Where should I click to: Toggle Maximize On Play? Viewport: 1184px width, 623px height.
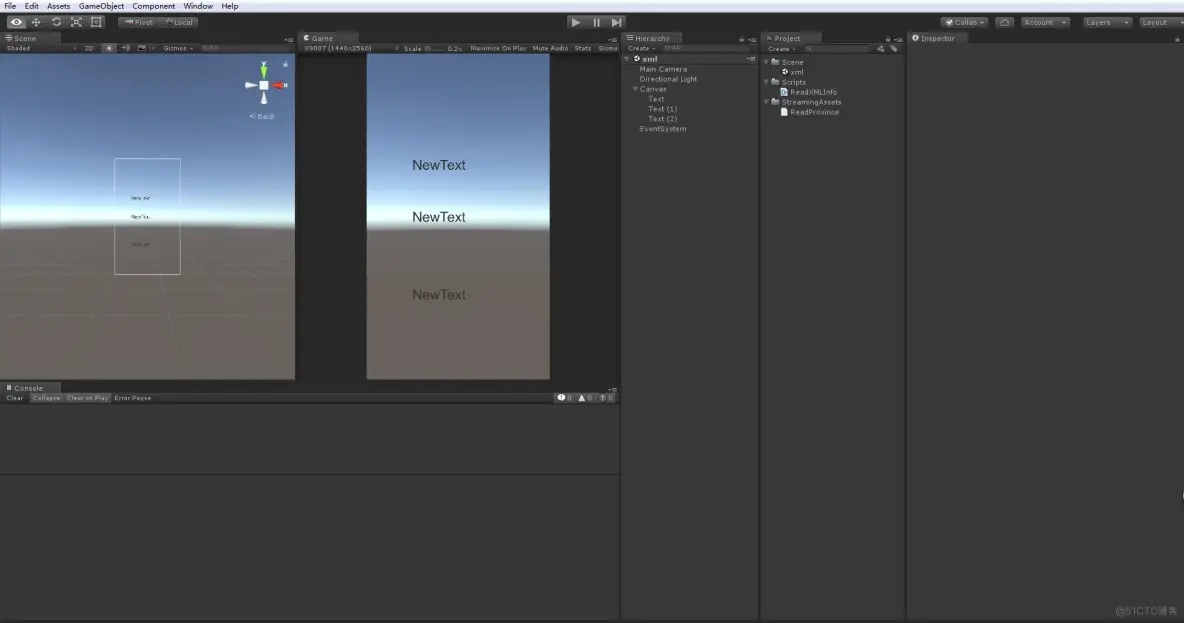click(498, 48)
